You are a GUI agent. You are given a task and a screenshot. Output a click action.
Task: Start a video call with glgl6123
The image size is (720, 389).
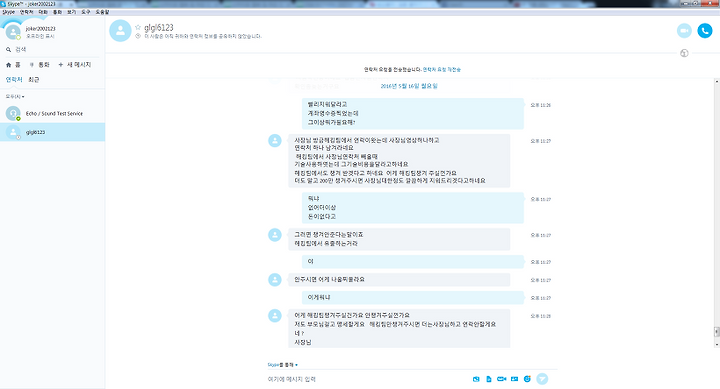(x=684, y=31)
